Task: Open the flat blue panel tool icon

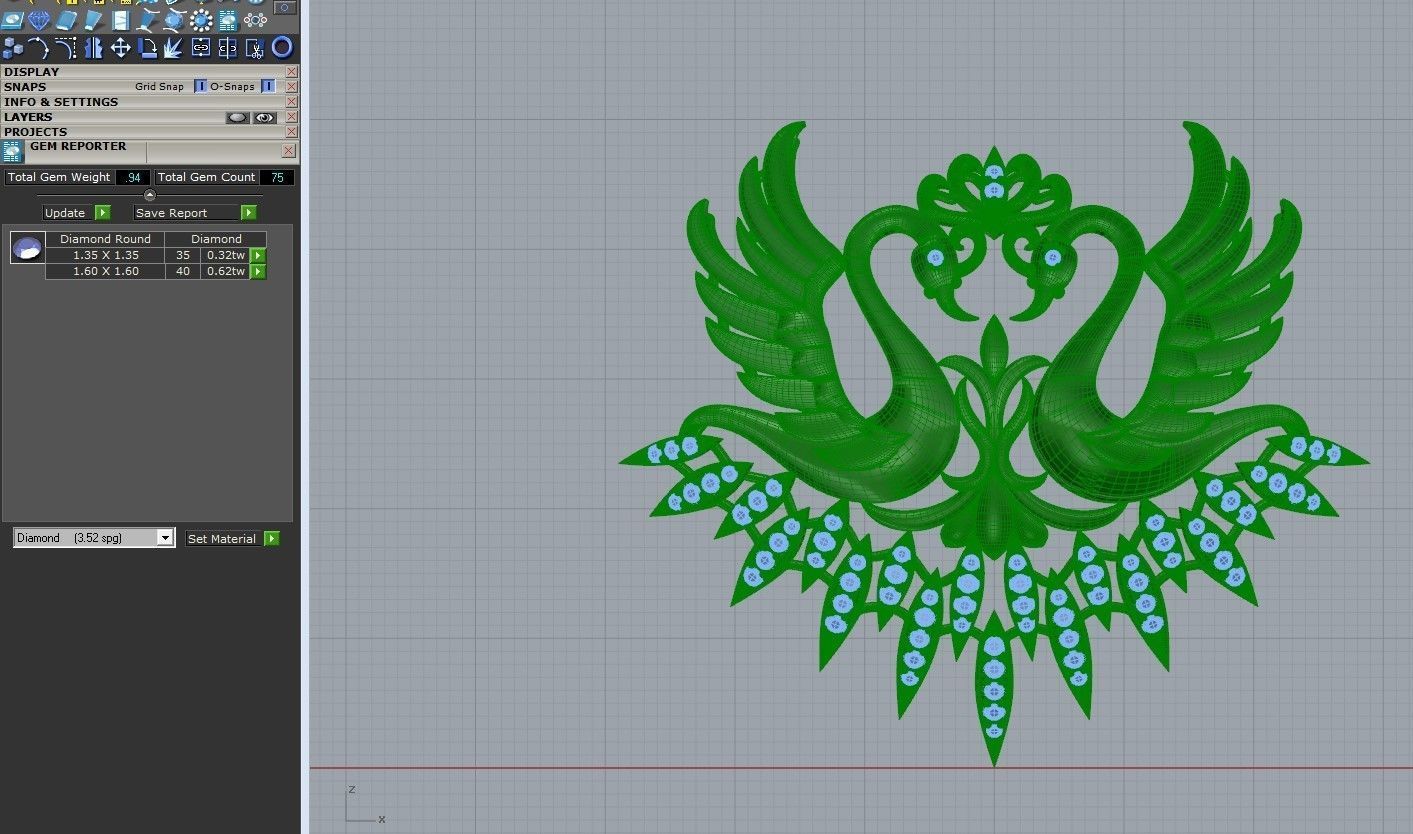Action: tap(120, 20)
